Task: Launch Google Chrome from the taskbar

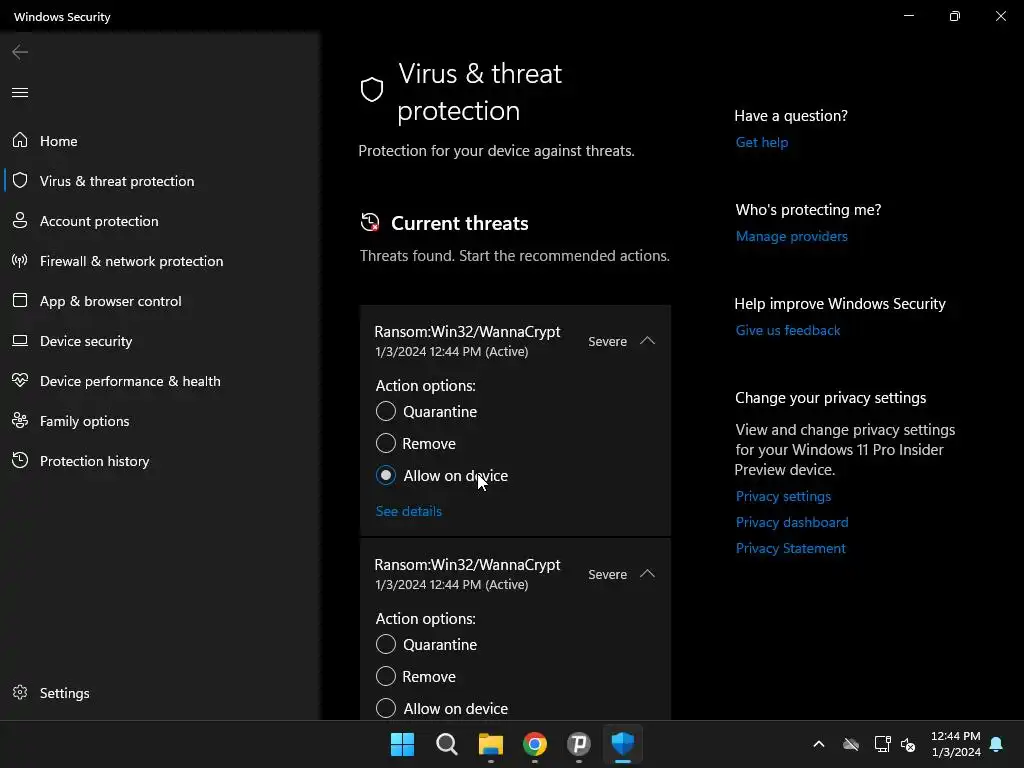Action: point(534,744)
